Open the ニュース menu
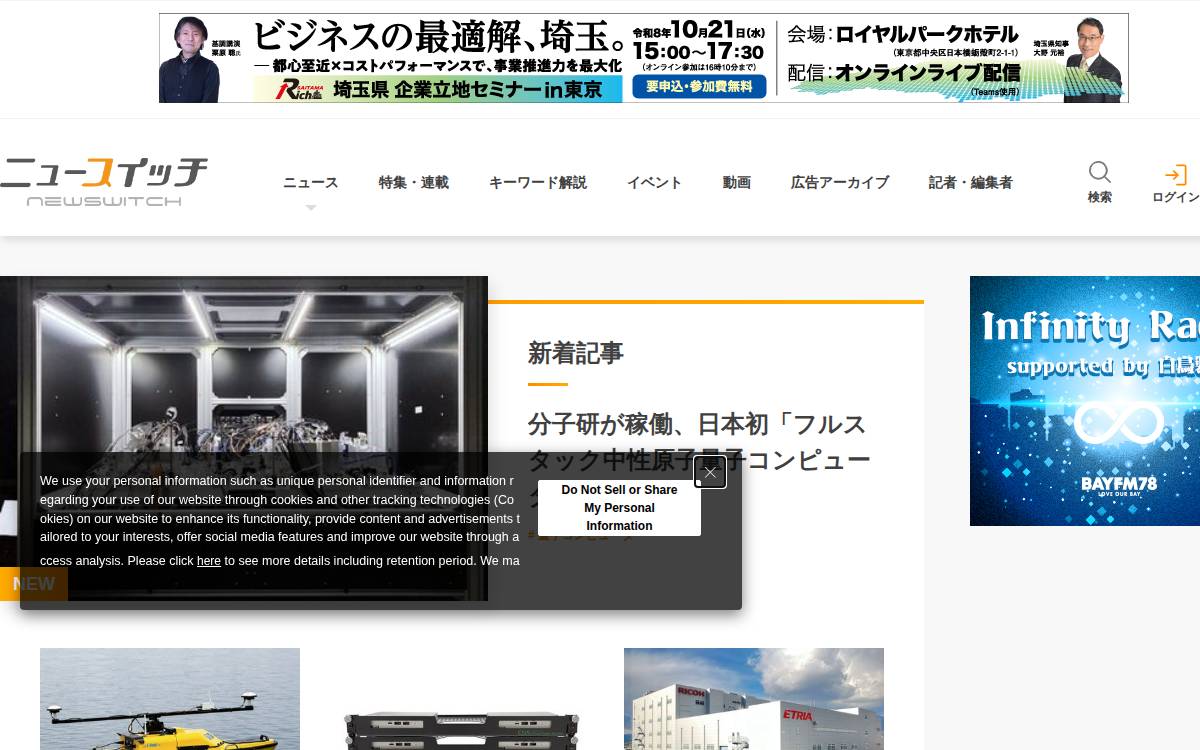Screen dimensions: 1200x750 click(x=311, y=182)
